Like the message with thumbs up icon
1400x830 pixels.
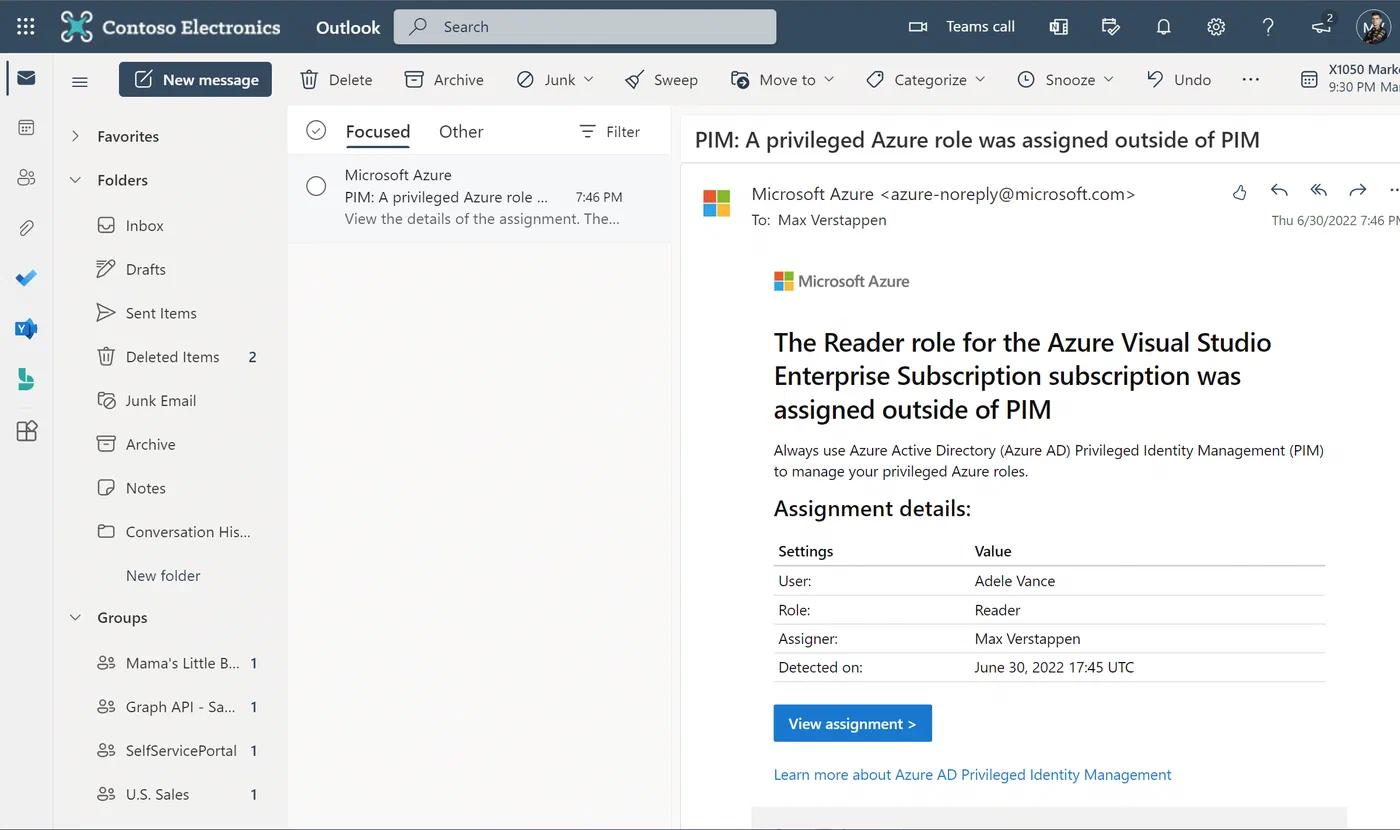click(x=1240, y=191)
